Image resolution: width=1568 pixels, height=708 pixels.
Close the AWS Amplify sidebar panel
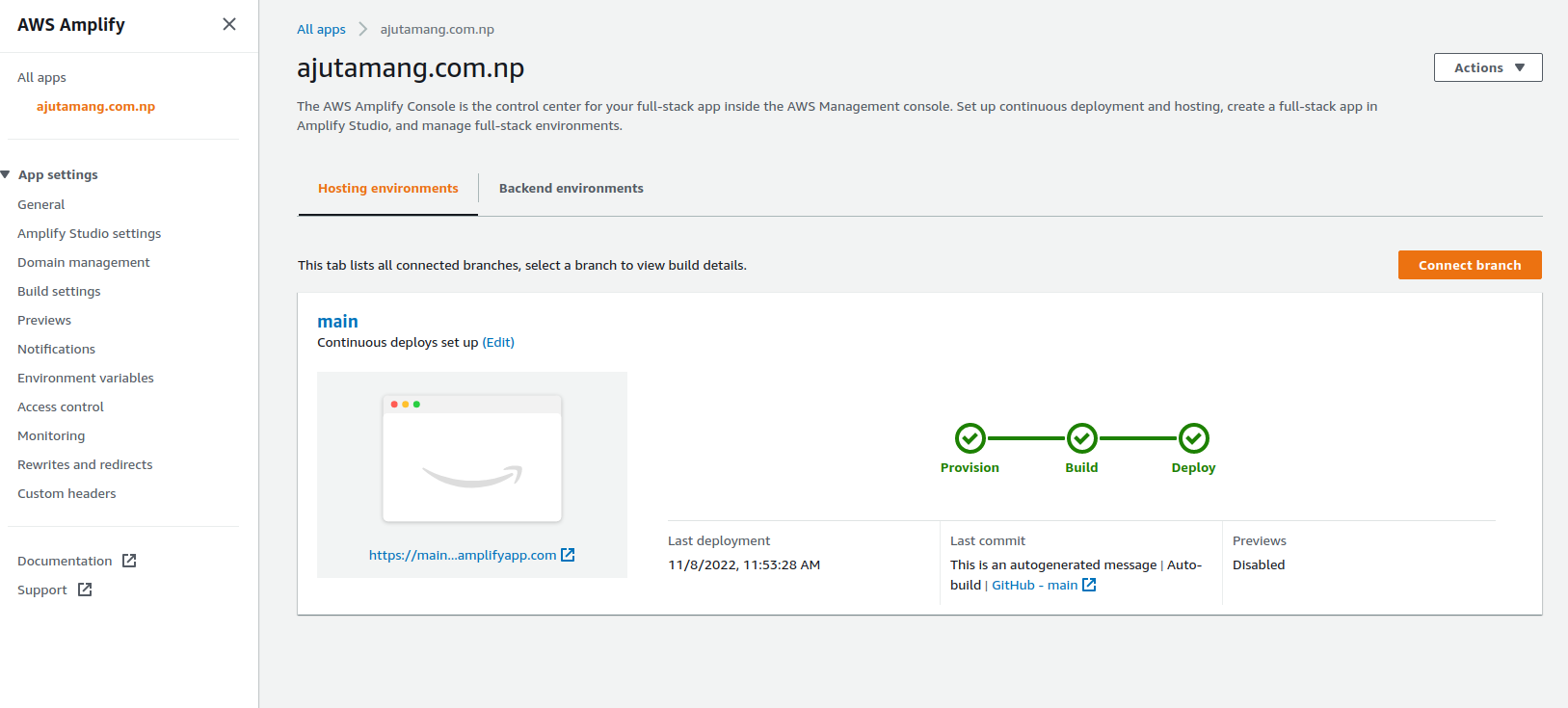[x=229, y=24]
